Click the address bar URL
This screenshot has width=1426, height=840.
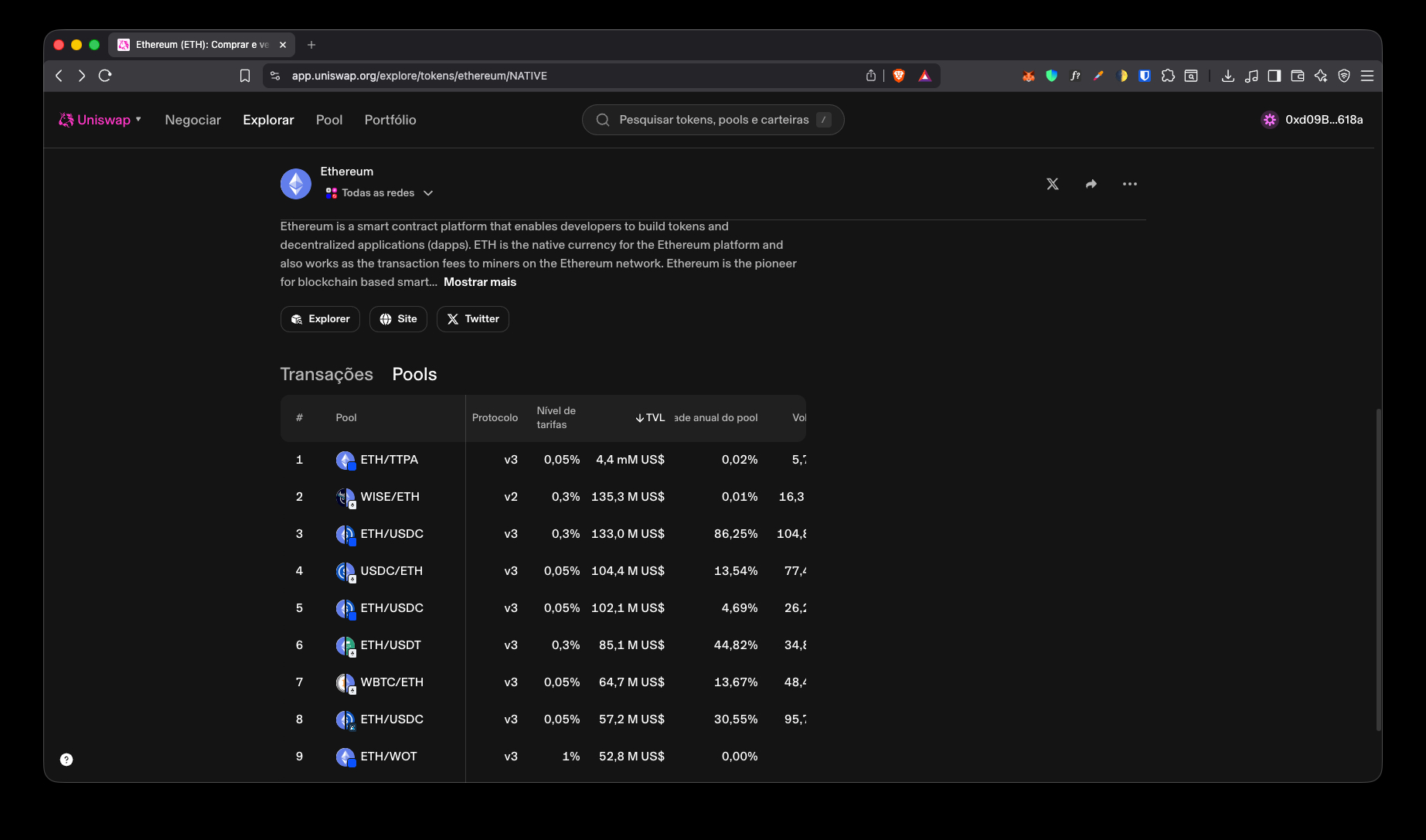(x=420, y=76)
